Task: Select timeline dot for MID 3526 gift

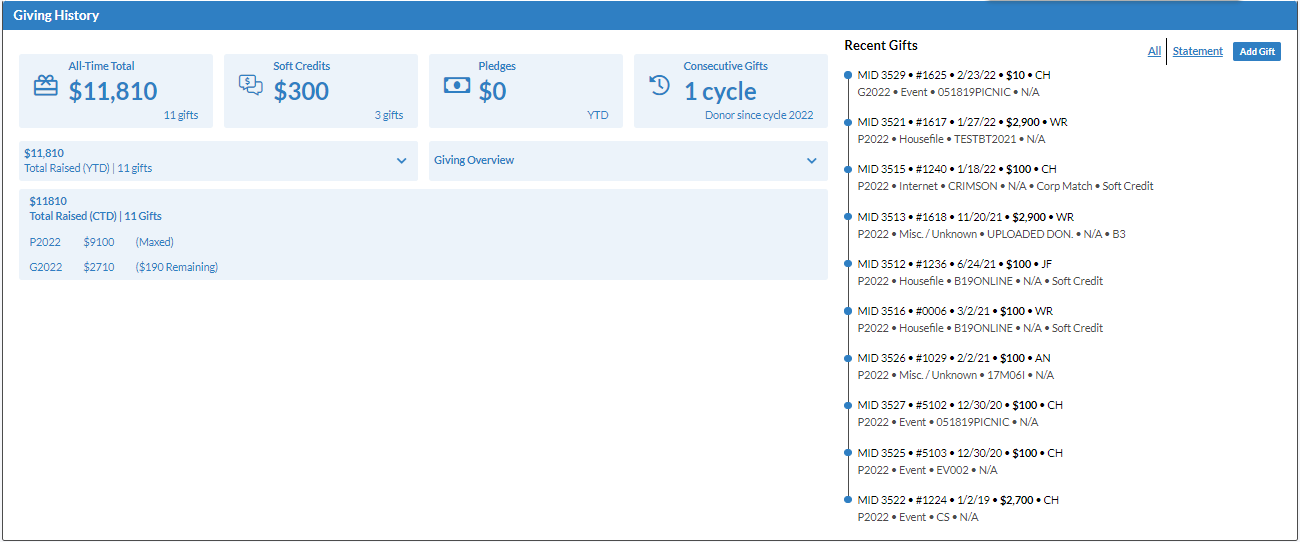Action: click(848, 358)
